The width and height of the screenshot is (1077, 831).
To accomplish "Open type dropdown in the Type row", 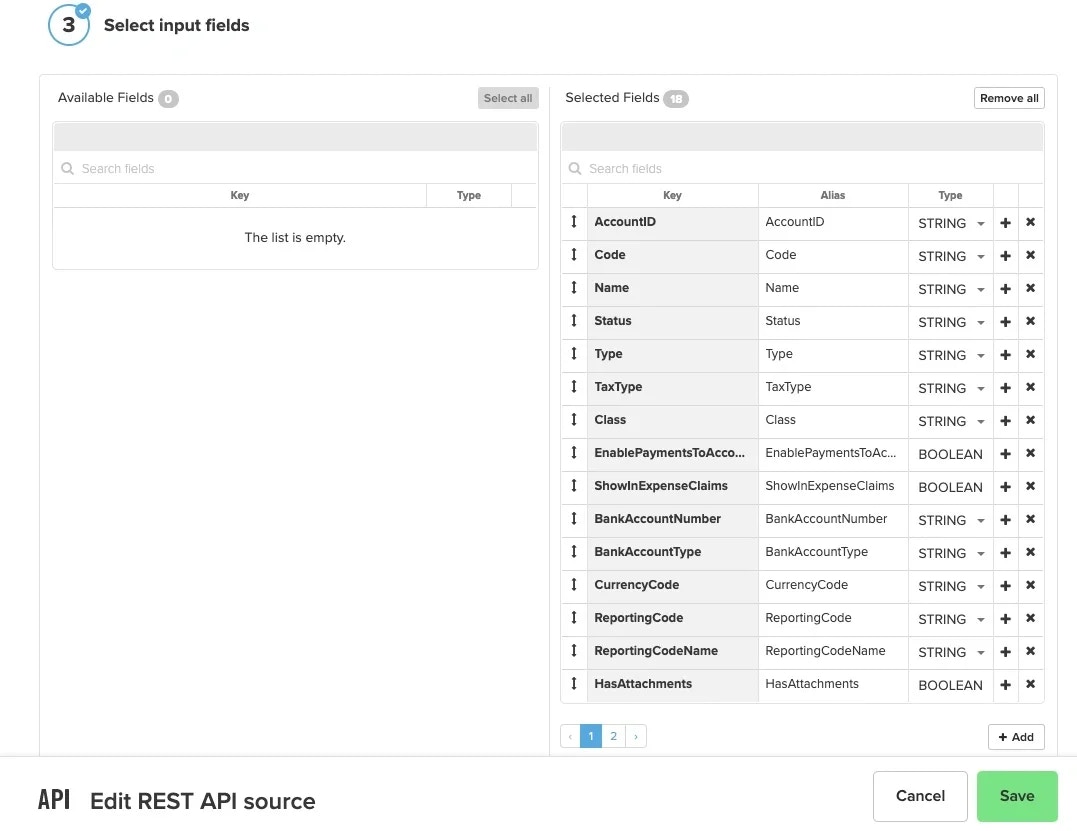I will click(951, 355).
